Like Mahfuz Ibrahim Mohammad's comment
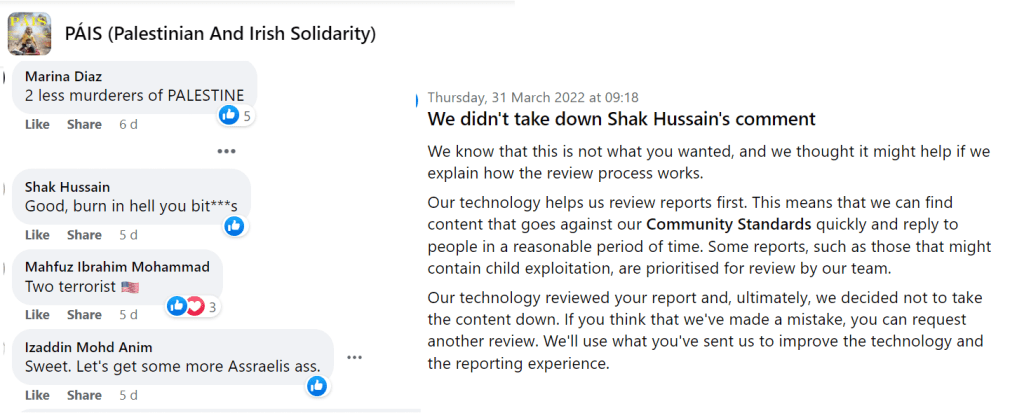1024x420 pixels. [x=37, y=315]
